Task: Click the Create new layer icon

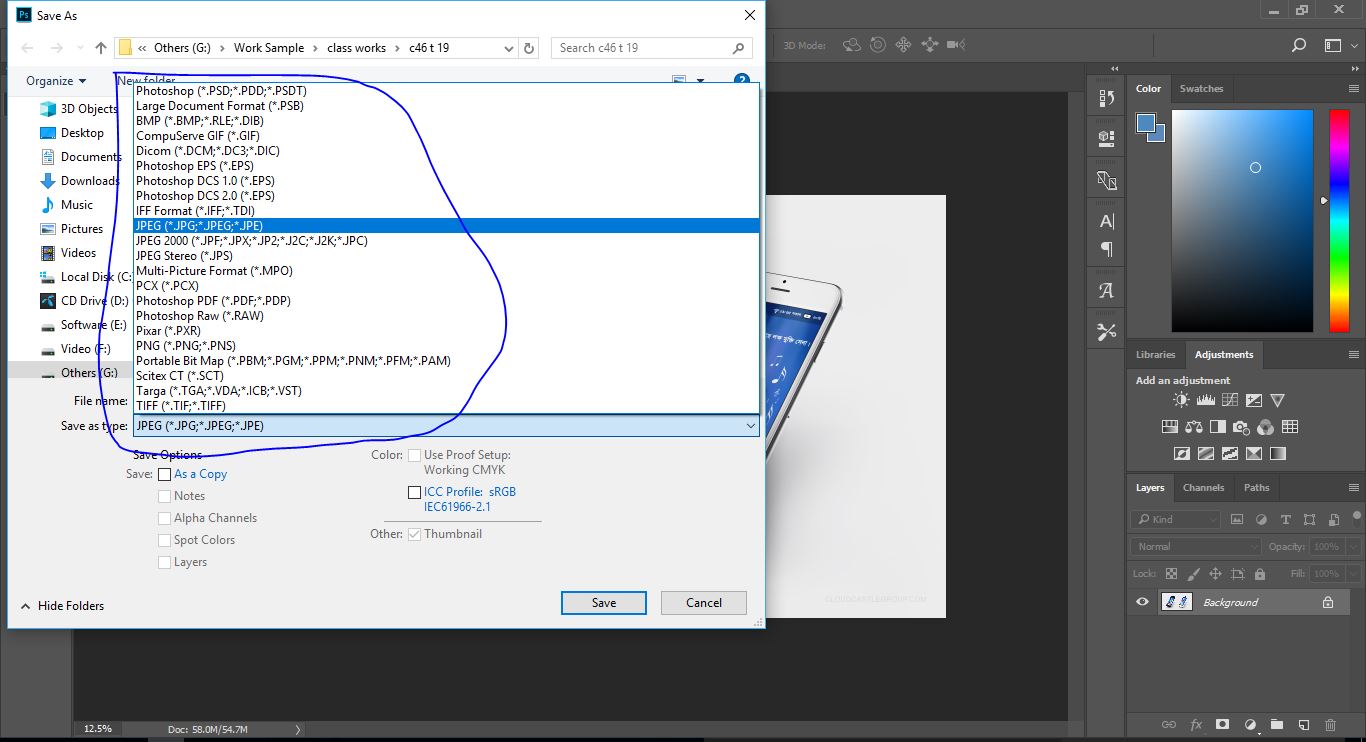Action: (1304, 725)
